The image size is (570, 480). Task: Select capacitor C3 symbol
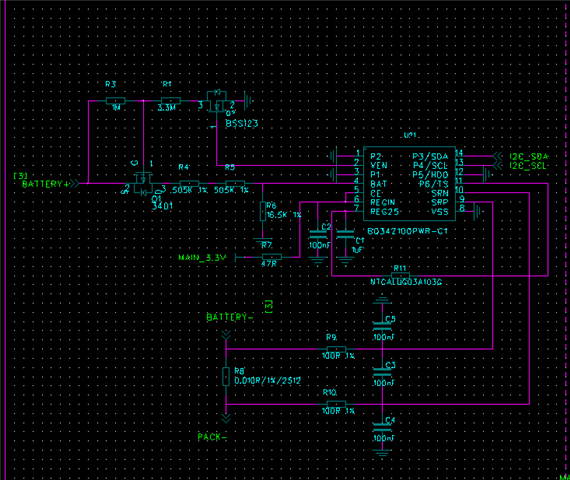(x=382, y=372)
